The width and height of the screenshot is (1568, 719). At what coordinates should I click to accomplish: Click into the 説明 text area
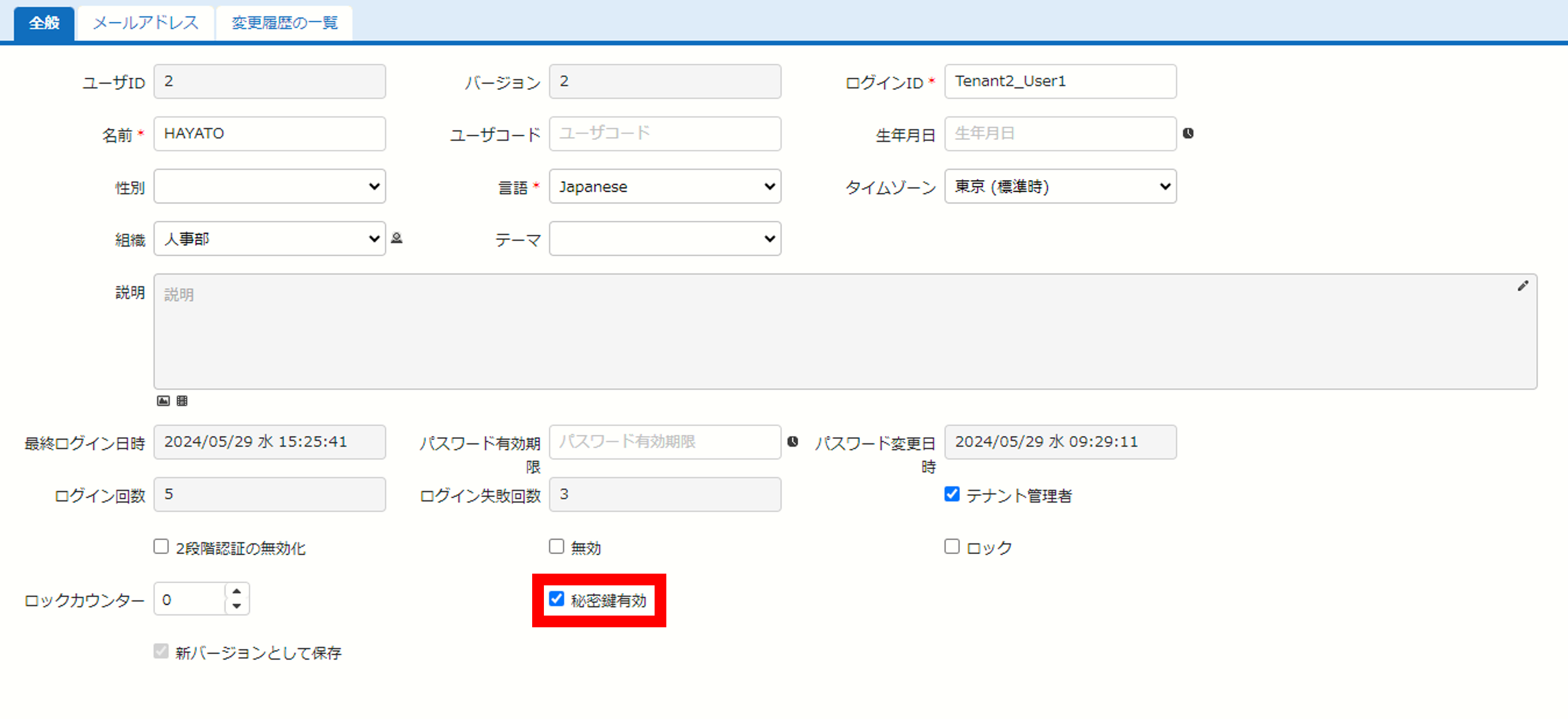point(845,332)
